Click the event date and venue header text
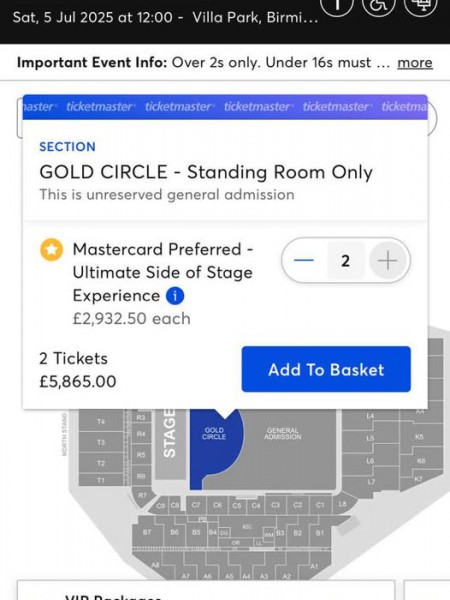 pyautogui.click(x=165, y=17)
